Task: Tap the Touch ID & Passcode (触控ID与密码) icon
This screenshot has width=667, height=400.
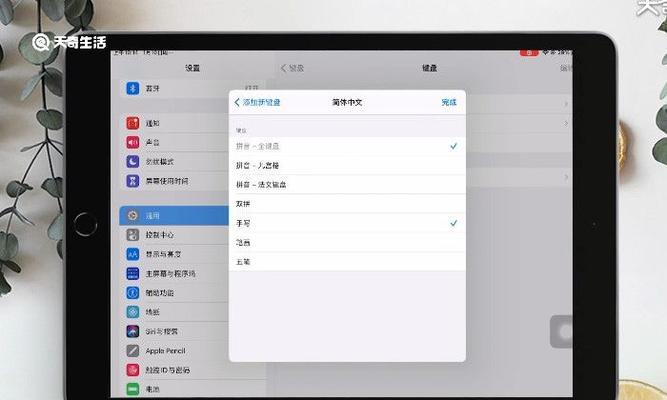Action: (x=133, y=370)
